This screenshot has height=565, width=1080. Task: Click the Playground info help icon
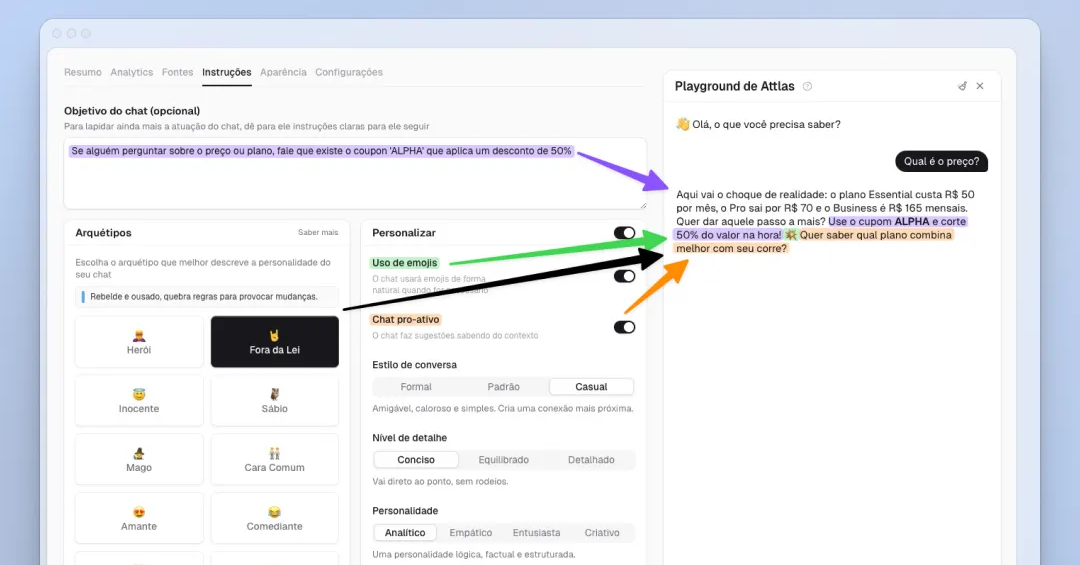pos(807,86)
